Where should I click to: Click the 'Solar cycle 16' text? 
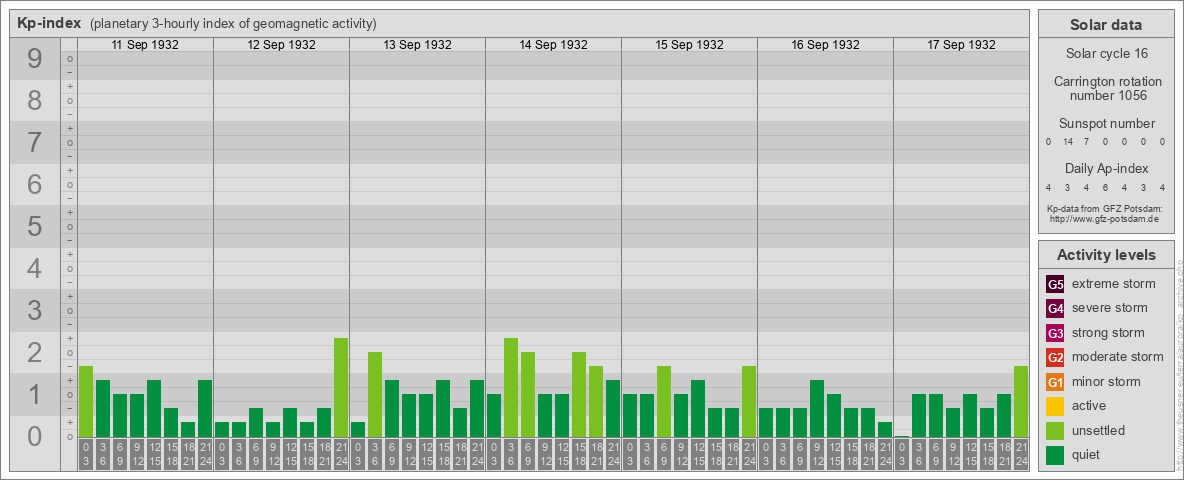1106,54
